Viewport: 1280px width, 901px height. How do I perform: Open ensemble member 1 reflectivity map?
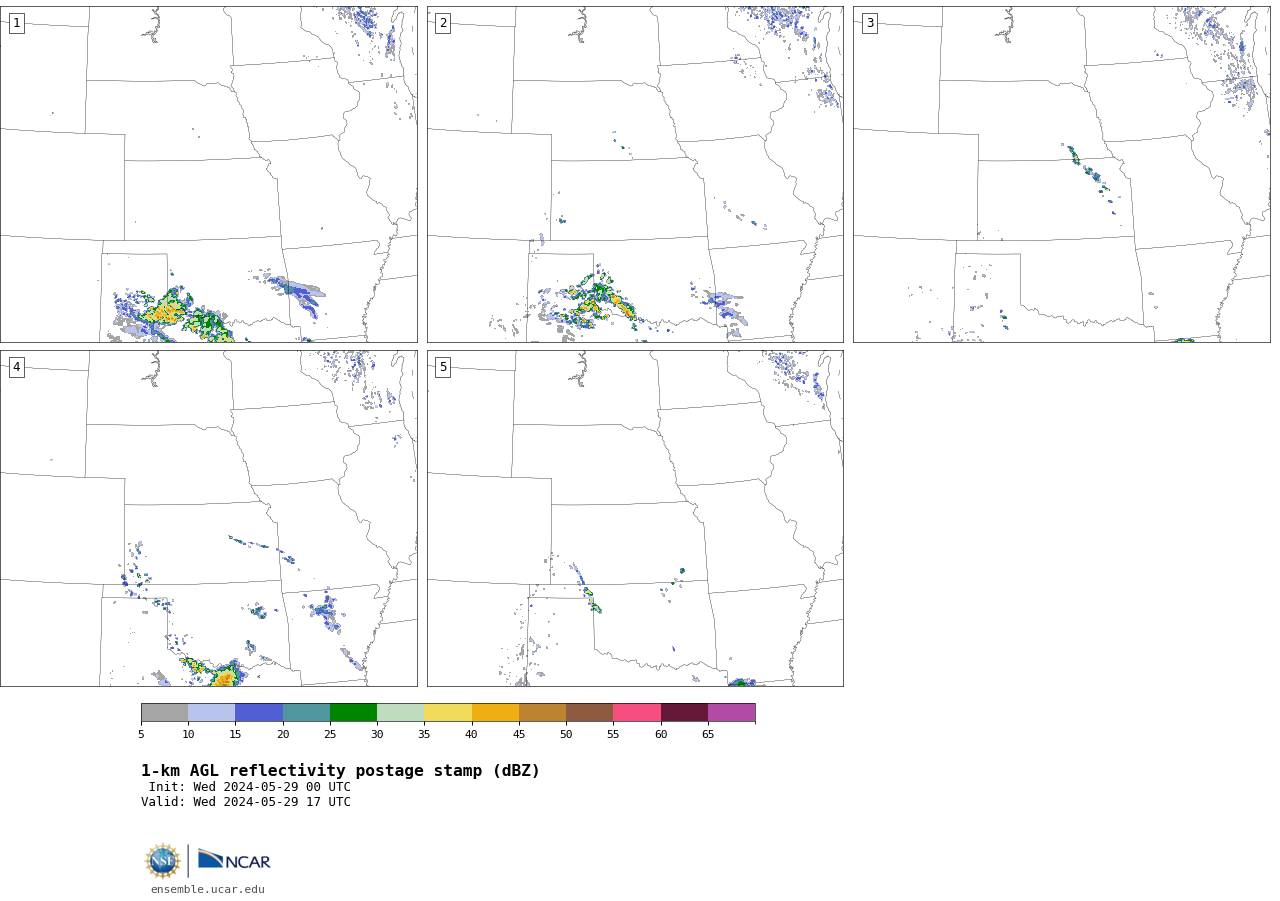[209, 174]
